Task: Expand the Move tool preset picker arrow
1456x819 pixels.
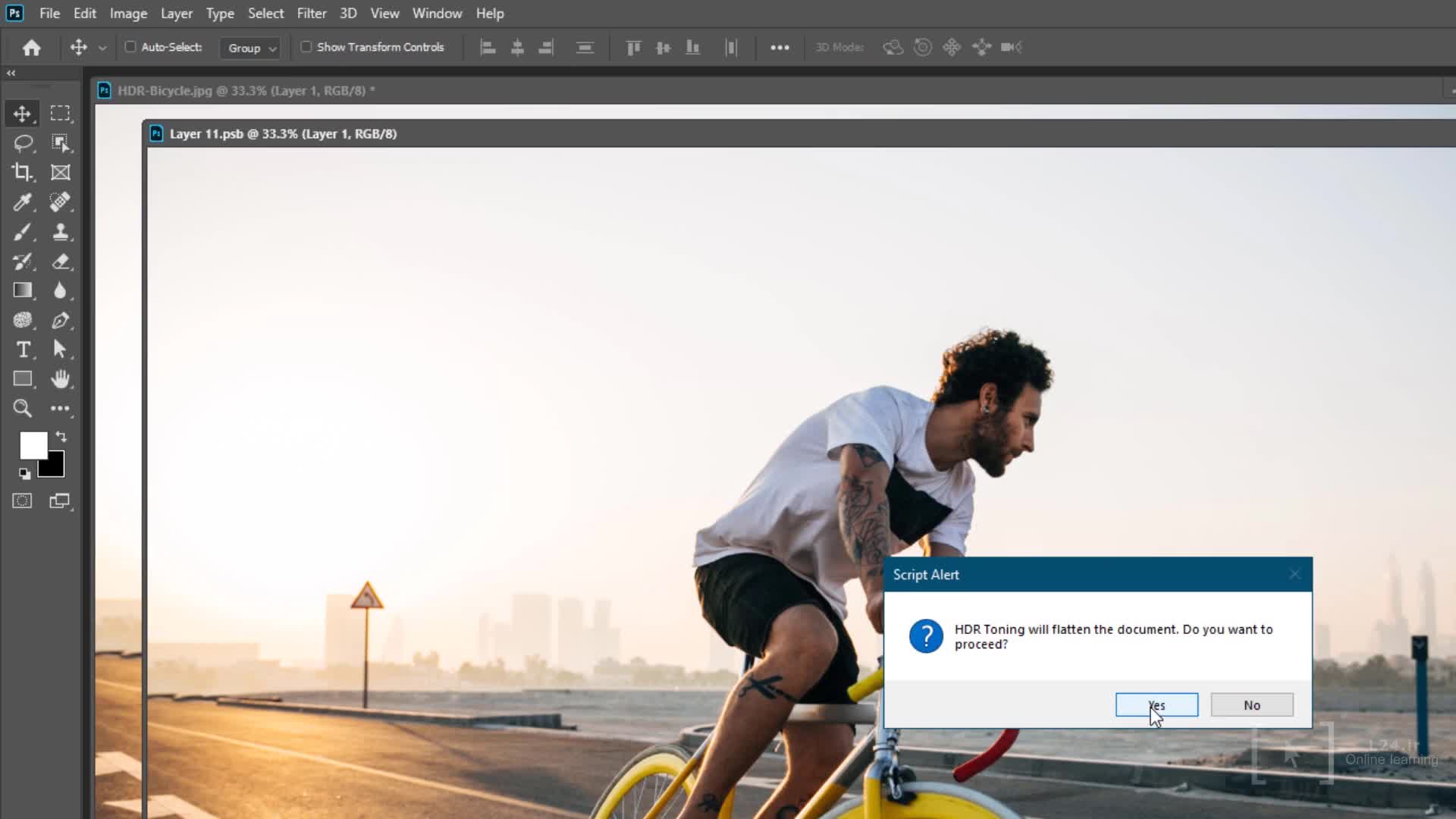Action: [x=102, y=48]
